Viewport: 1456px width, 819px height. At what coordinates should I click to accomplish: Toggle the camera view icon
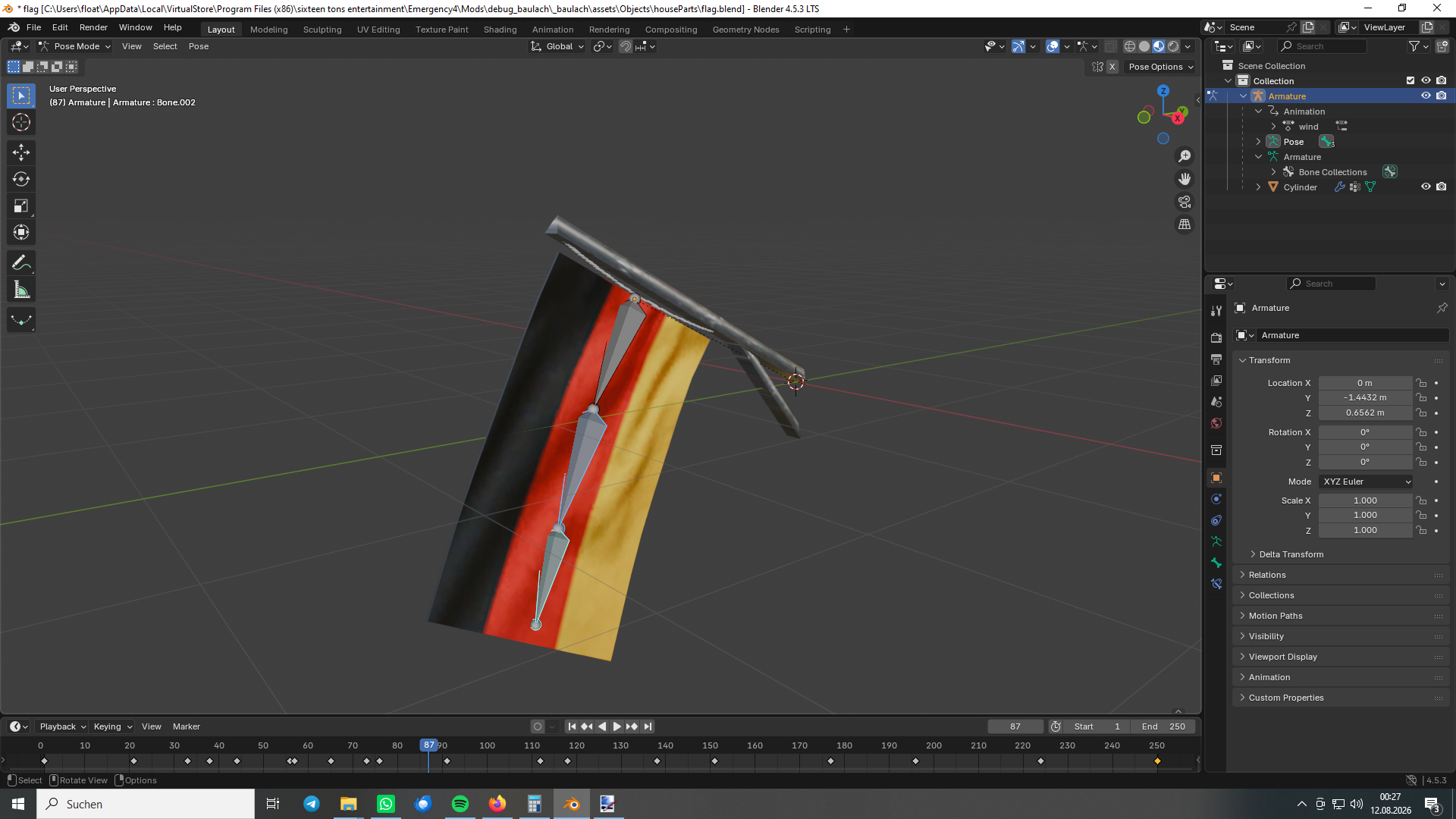tap(1185, 202)
